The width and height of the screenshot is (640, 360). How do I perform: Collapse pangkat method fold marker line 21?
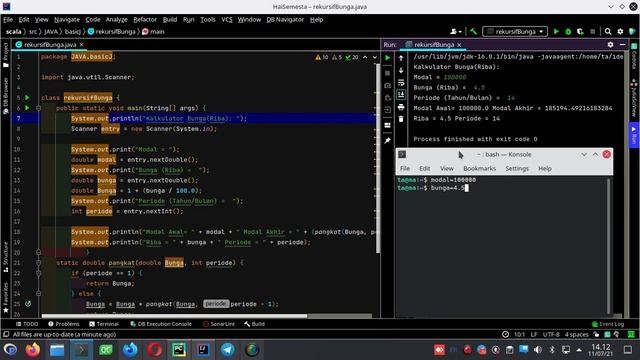[38, 263]
